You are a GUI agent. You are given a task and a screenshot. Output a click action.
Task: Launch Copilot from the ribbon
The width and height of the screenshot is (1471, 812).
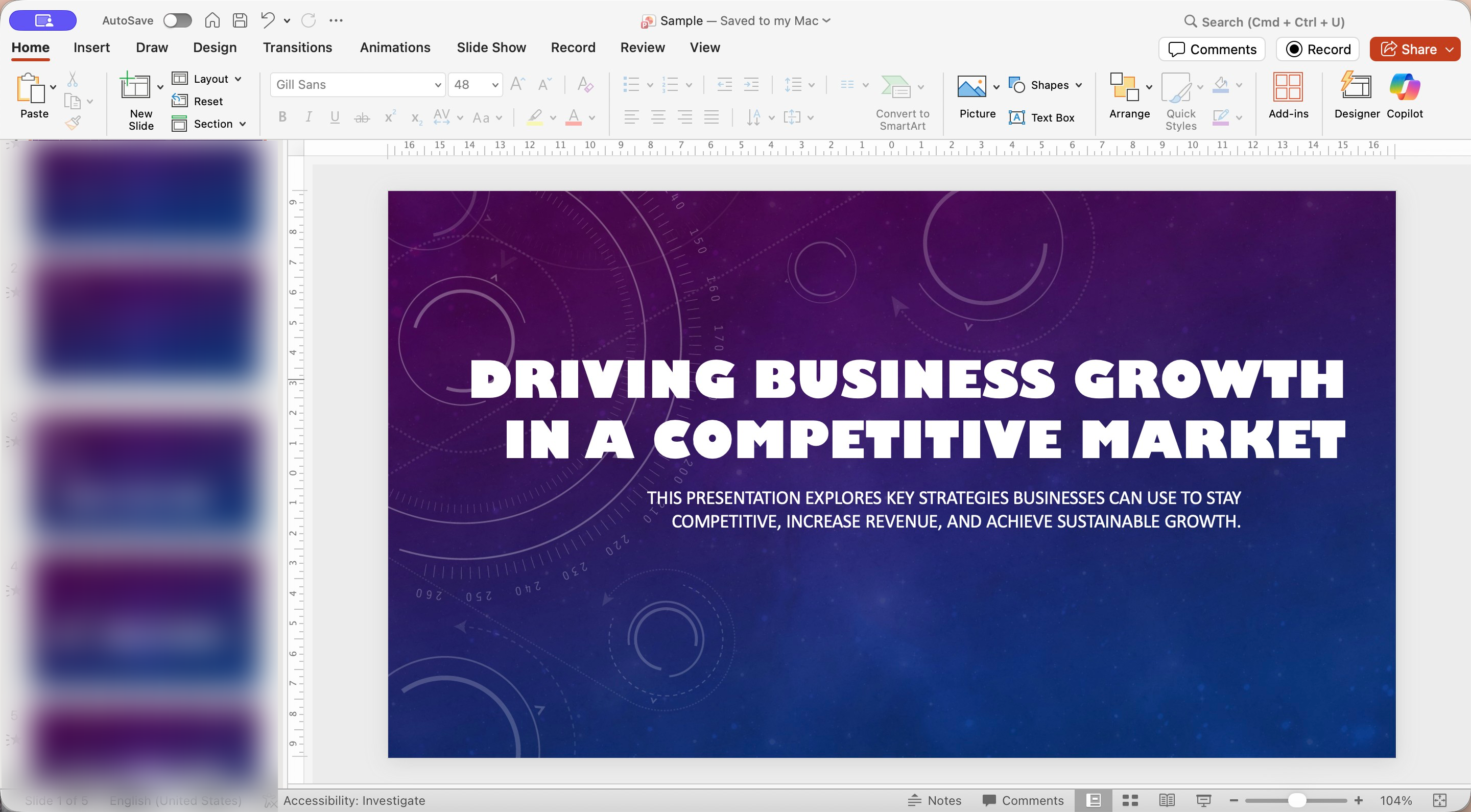point(1404,95)
